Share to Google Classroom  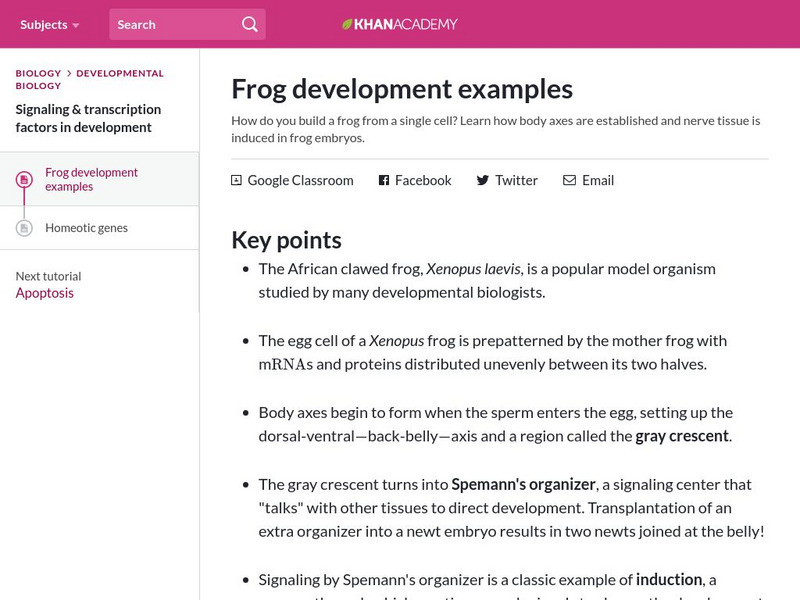pos(300,180)
